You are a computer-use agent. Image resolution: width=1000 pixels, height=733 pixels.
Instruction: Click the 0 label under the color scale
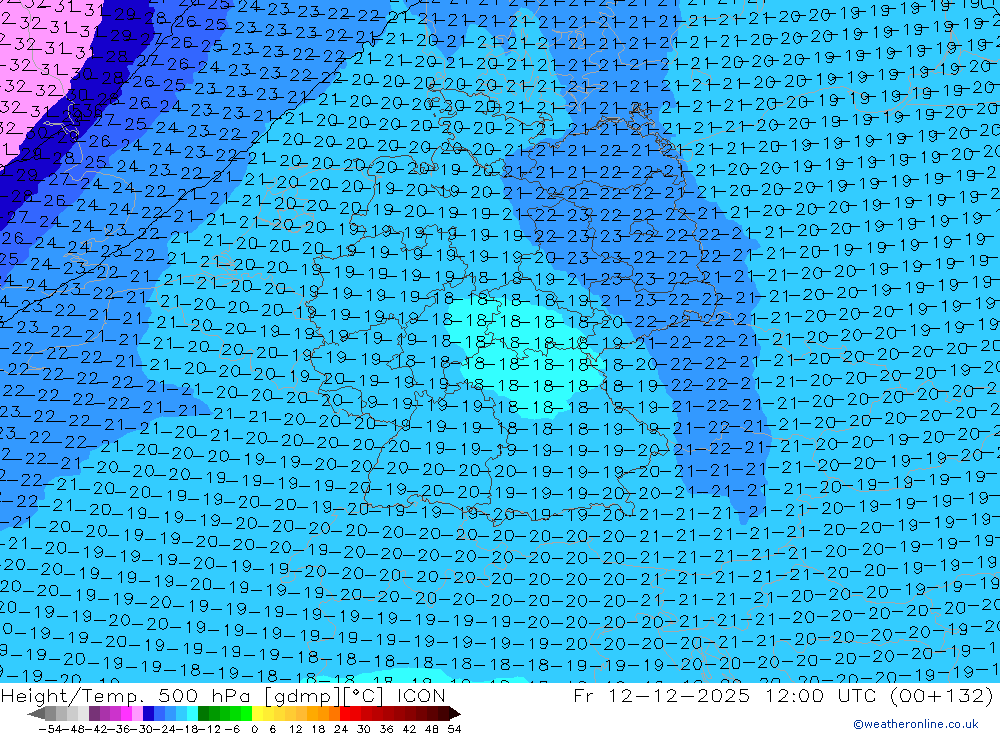tap(254, 729)
